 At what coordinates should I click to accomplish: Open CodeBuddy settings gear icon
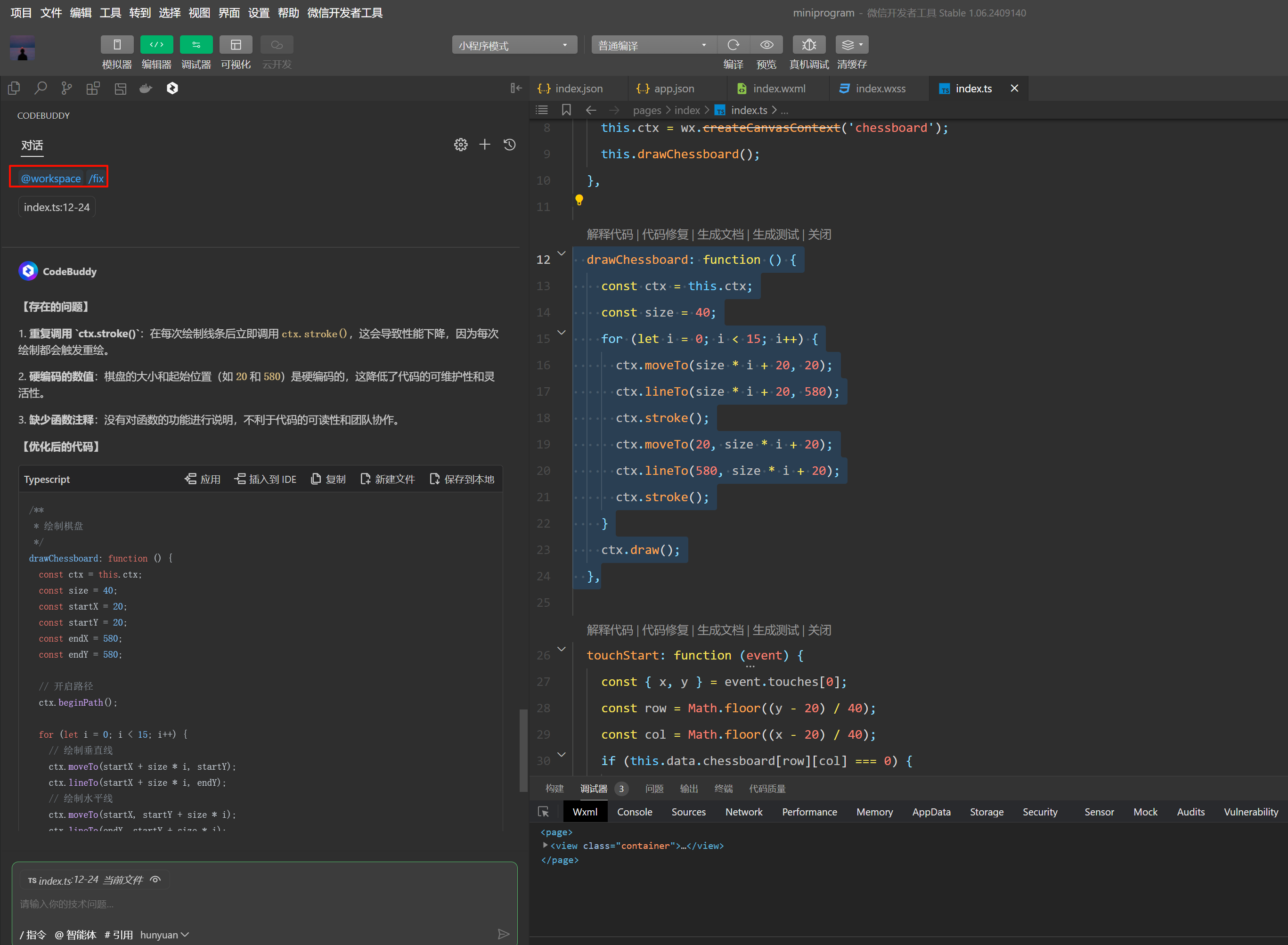[460, 145]
